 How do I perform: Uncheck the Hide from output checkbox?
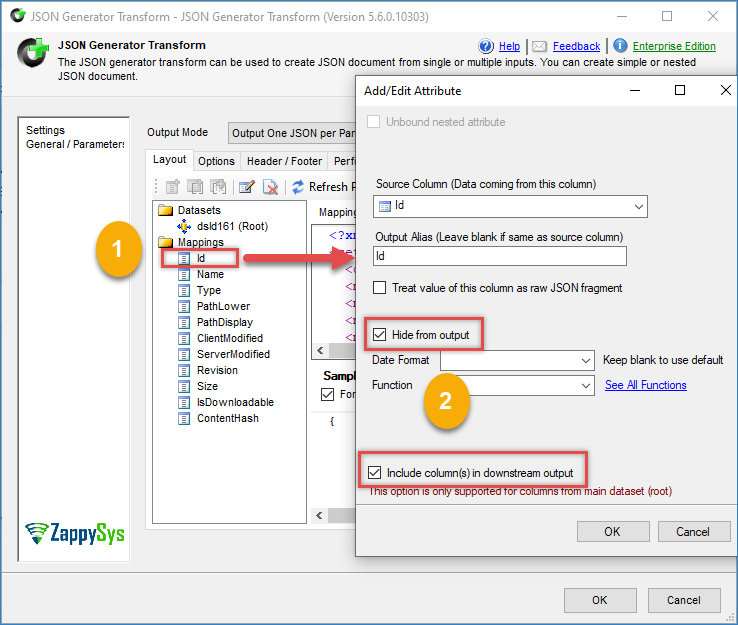379,335
